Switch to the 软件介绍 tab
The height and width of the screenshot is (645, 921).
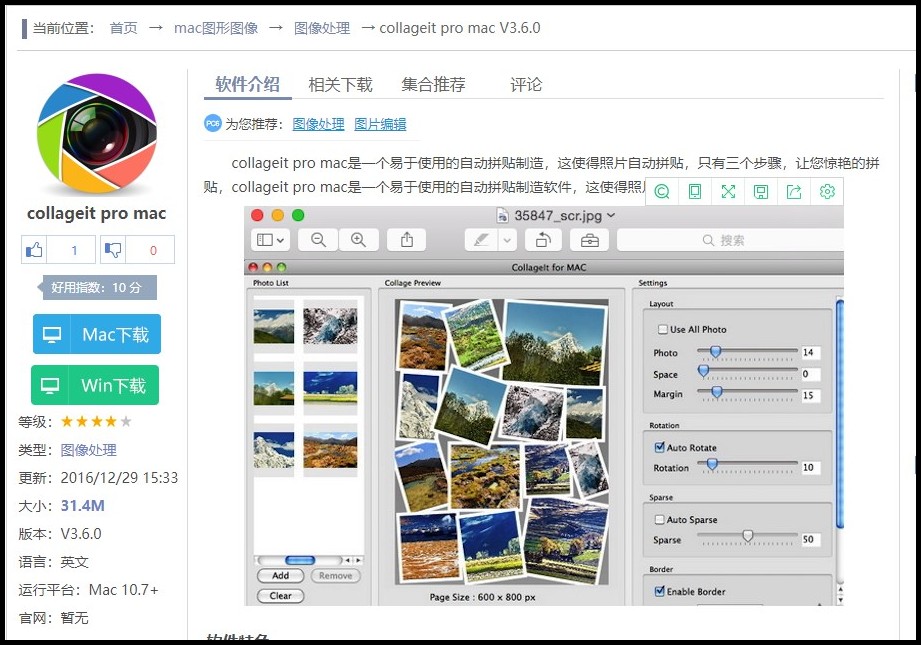click(247, 85)
